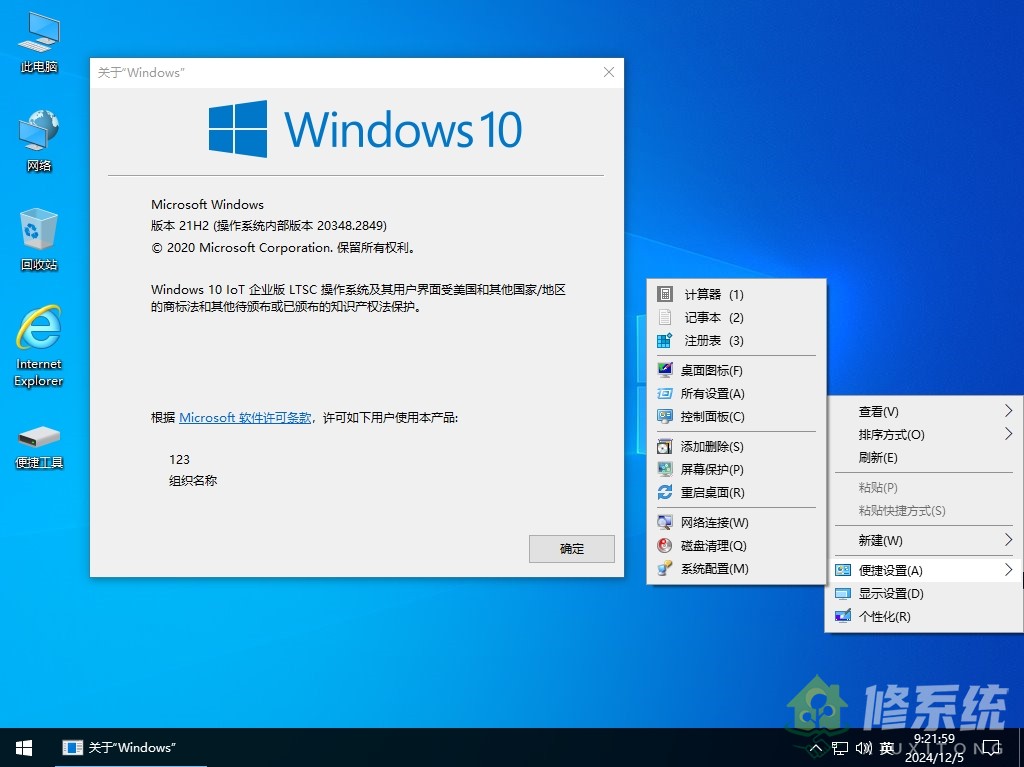Image resolution: width=1024 pixels, height=767 pixels.
Task: Select 刷新(E) in context menu
Action: click(923, 457)
